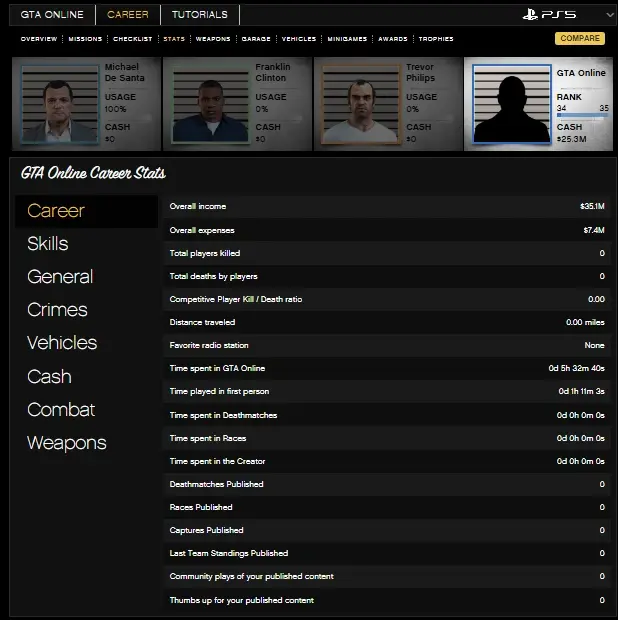Expand the platform selector chevron
This screenshot has height=620, width=618.
609,16
